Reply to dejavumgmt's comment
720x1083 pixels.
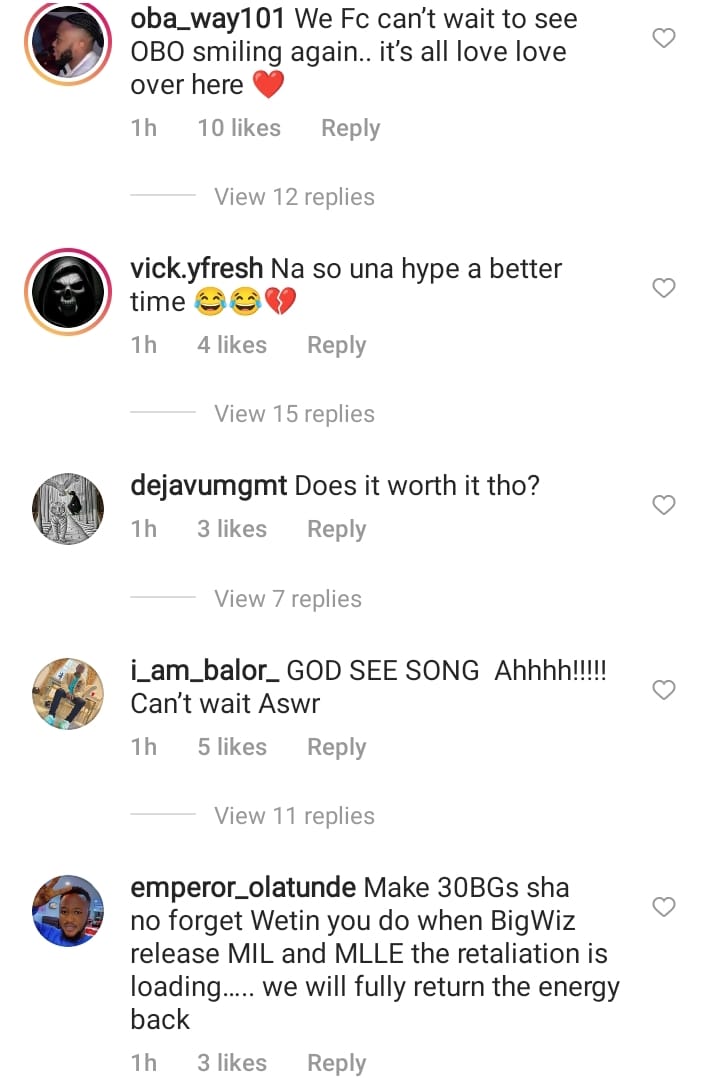(336, 530)
